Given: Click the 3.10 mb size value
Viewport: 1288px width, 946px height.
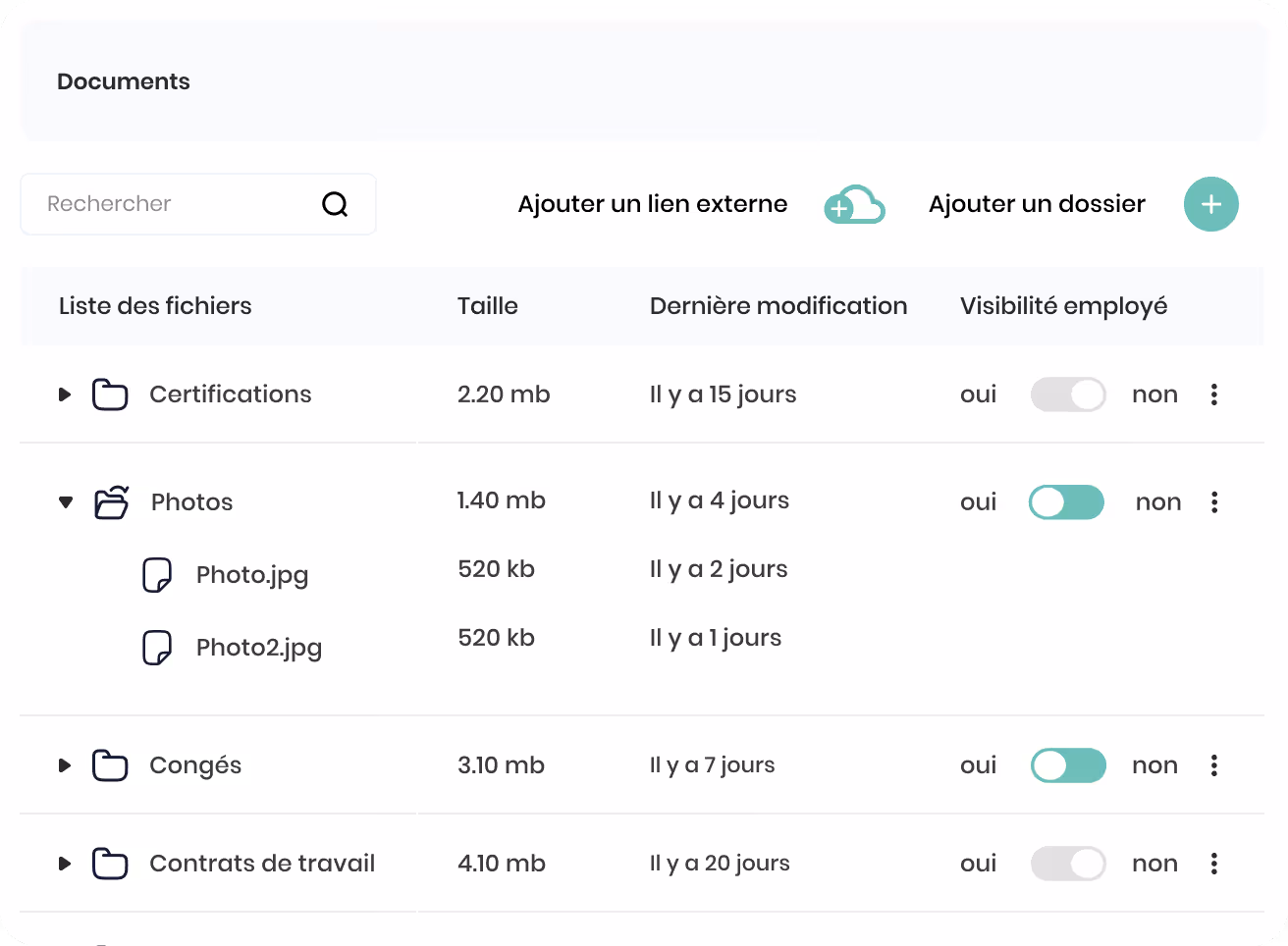Looking at the screenshot, I should 501,765.
